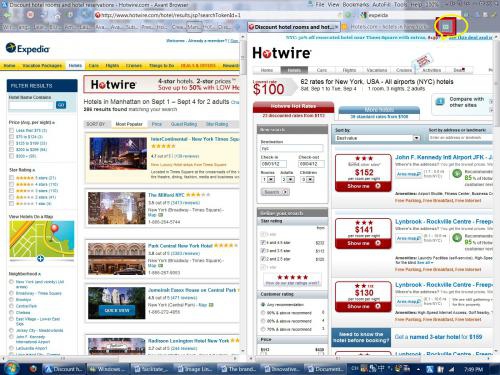This screenshot has width=500, height=375.
Task: Click Show me button for $141 hotel
Action: 363,243
